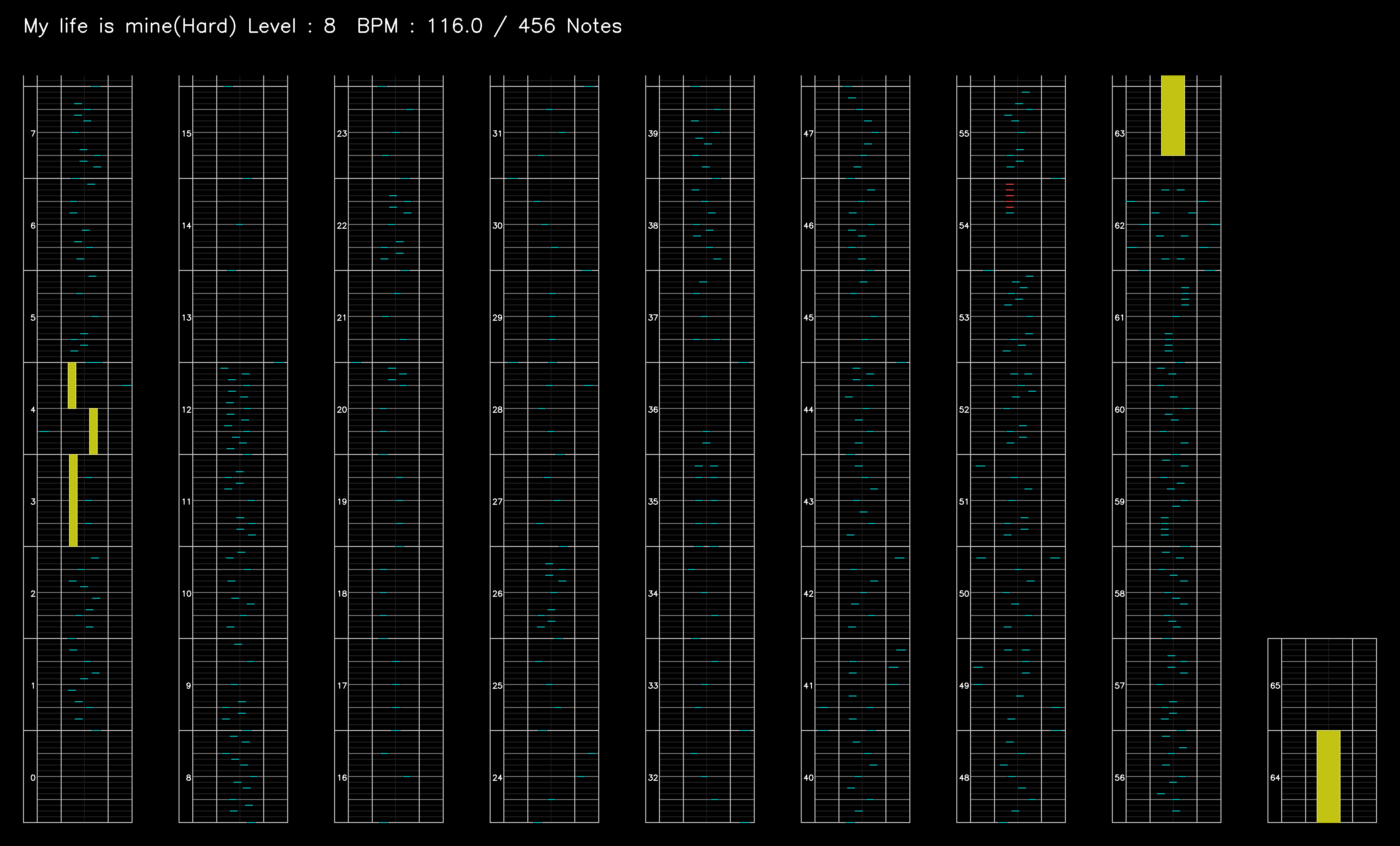Image resolution: width=1400 pixels, height=846 pixels.
Task: Click measure number 47 label
Action: click(x=808, y=134)
